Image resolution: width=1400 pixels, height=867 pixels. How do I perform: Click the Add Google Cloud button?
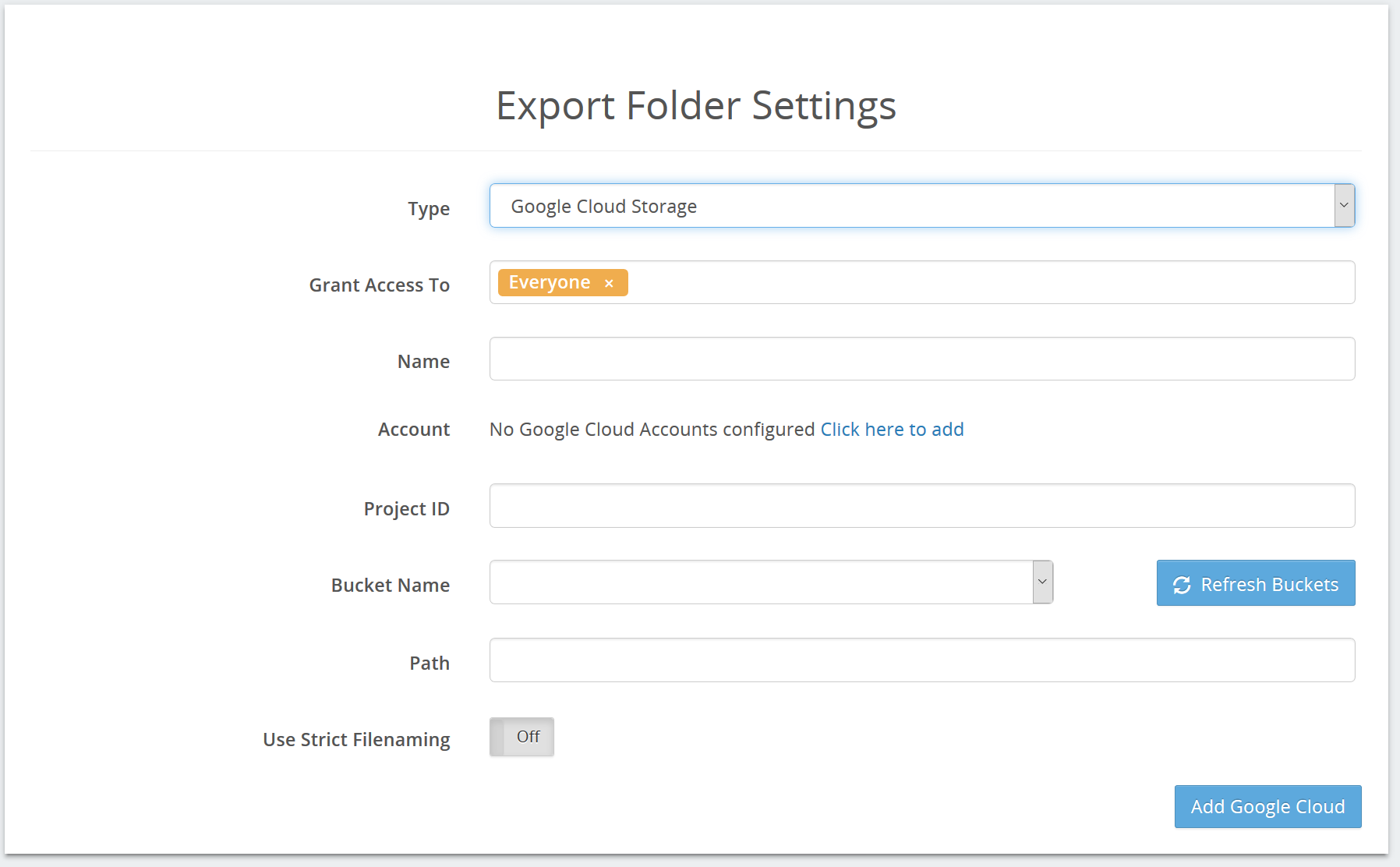pyautogui.click(x=1267, y=806)
